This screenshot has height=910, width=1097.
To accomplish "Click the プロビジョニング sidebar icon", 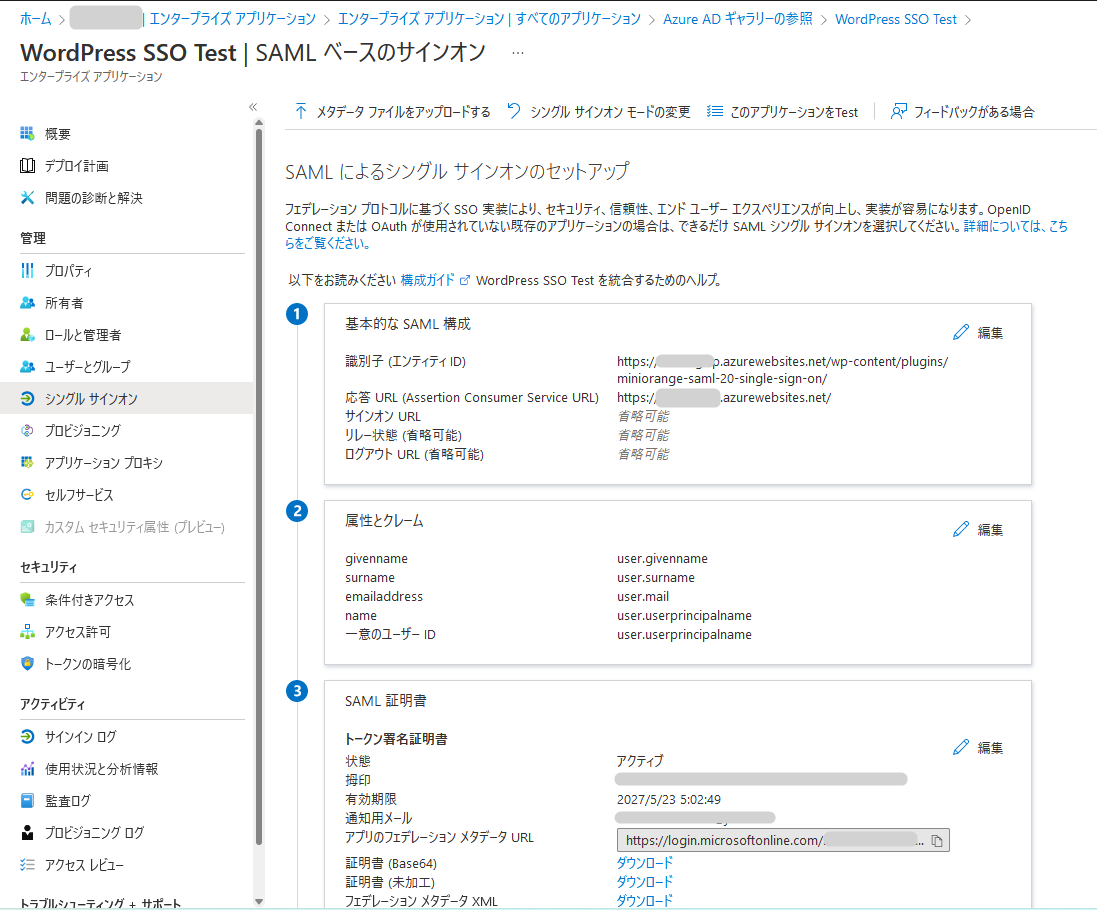I will click(x=27, y=431).
